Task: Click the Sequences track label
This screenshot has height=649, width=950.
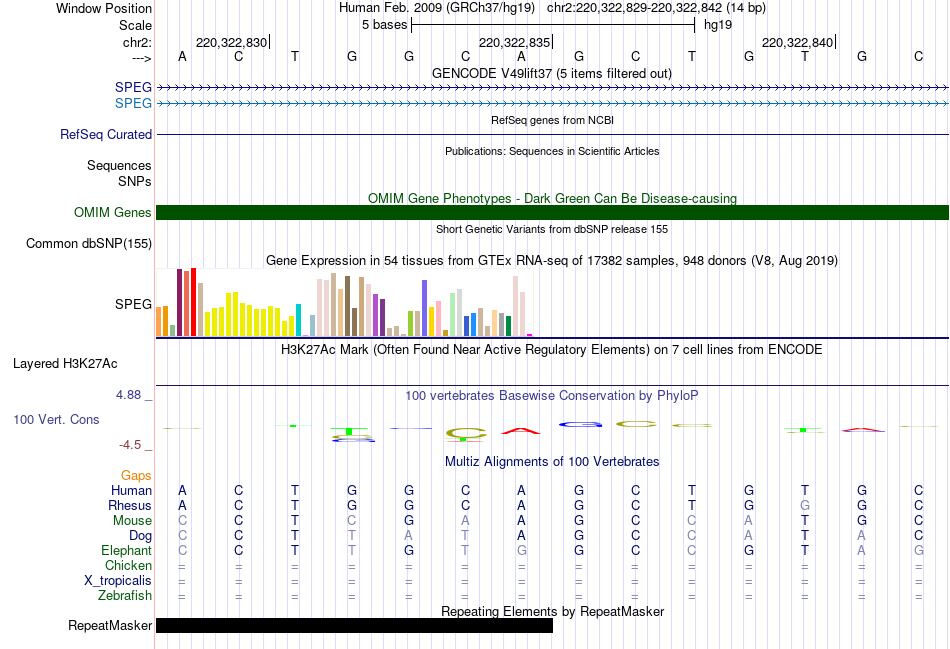Action: click(119, 165)
